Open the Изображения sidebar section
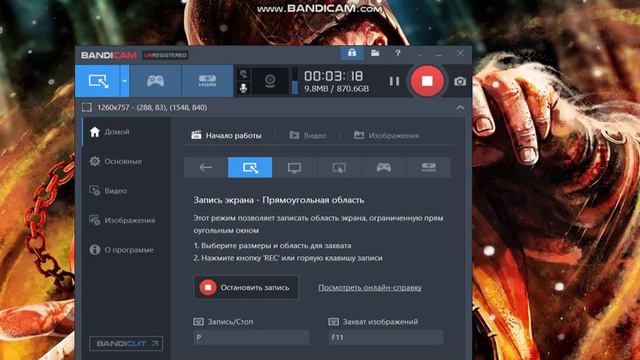Screen dimensions: 640x360 coord(127,220)
